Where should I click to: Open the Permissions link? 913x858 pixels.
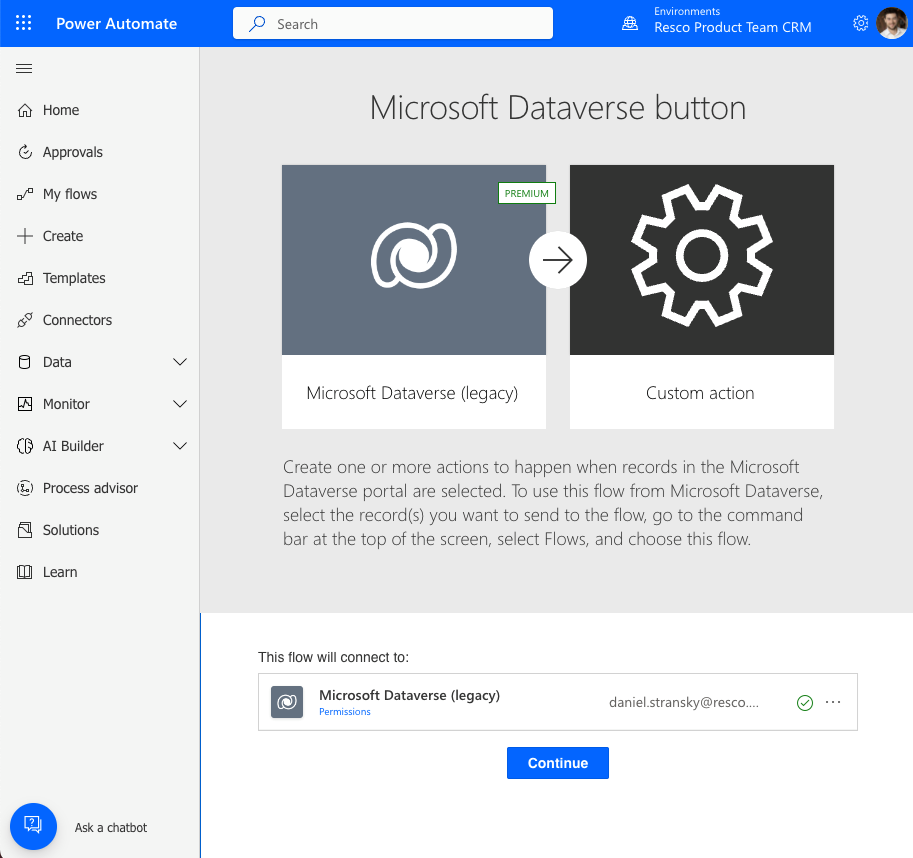point(345,712)
